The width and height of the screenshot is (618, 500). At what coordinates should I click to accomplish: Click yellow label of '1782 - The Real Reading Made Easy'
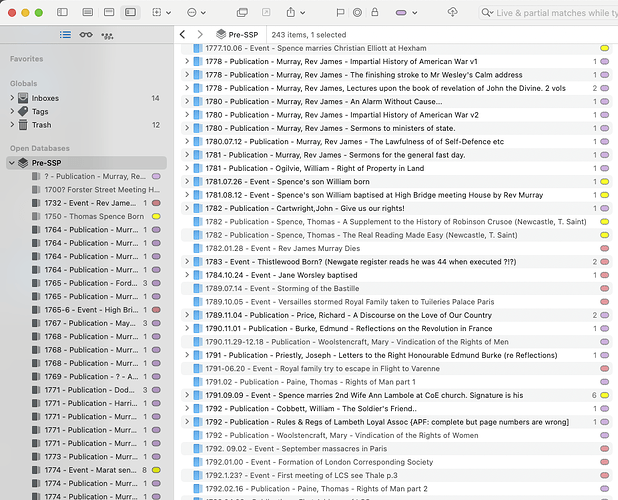pyautogui.click(x=604, y=235)
